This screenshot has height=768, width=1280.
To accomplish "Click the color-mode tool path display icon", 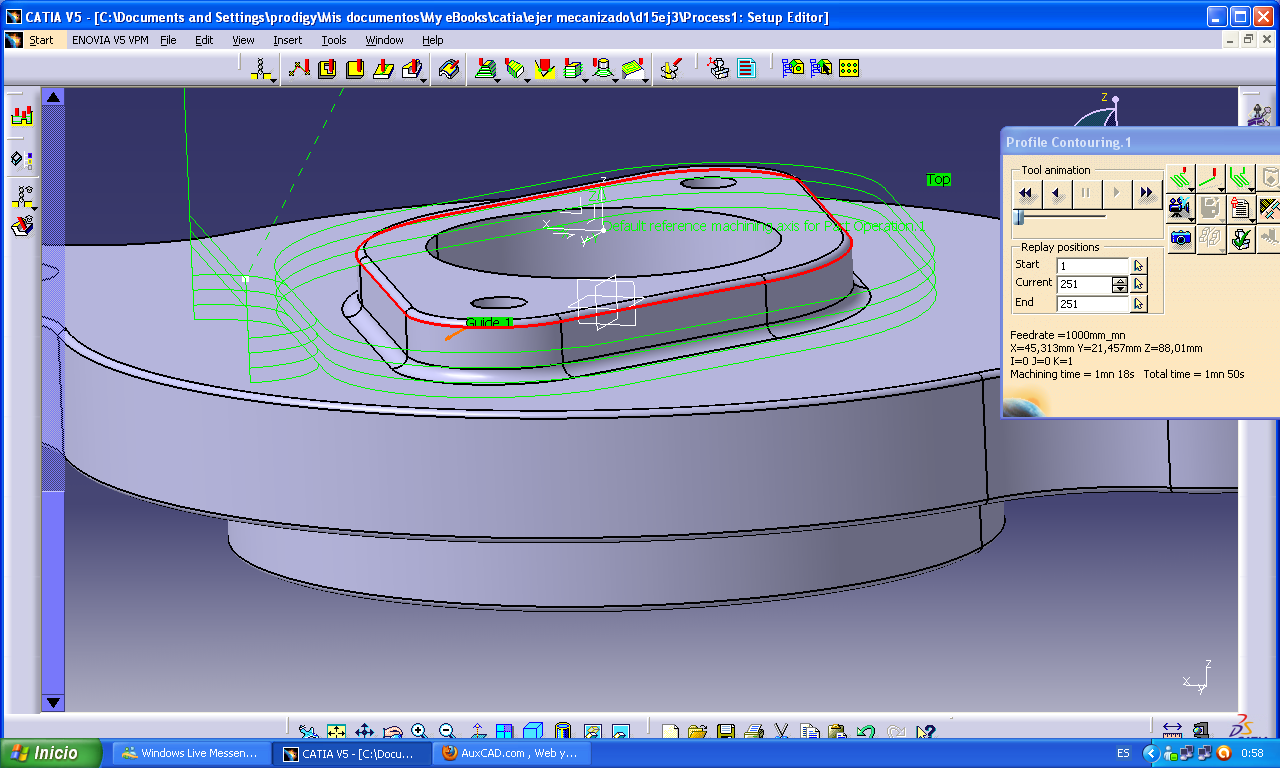I will pyautogui.click(x=1241, y=177).
